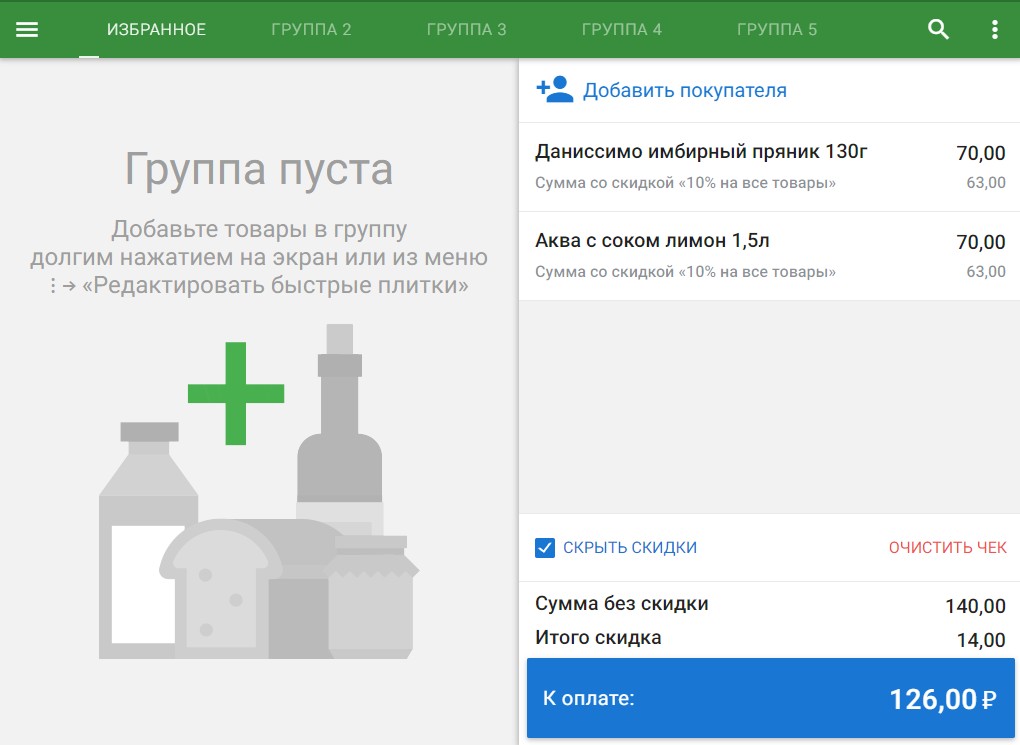This screenshot has width=1020, height=745.
Task: Click the add customer person icon
Action: pos(554,90)
